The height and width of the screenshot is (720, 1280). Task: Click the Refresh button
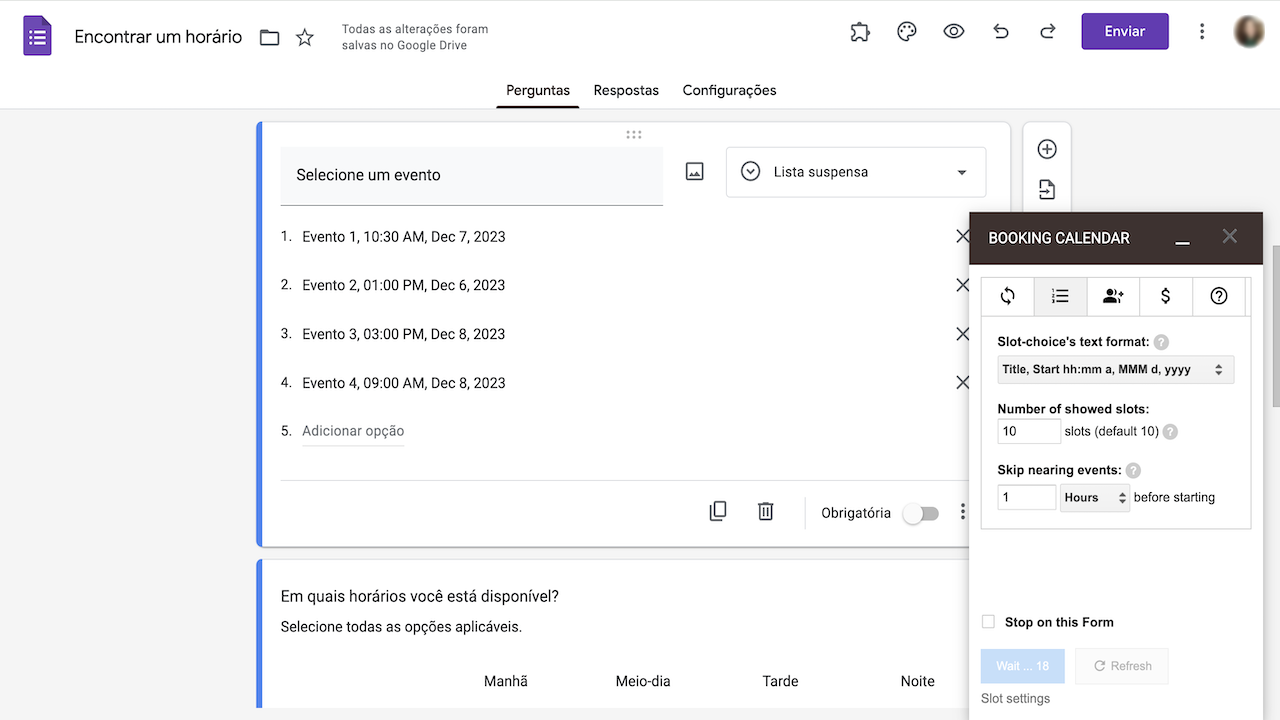click(x=1122, y=666)
